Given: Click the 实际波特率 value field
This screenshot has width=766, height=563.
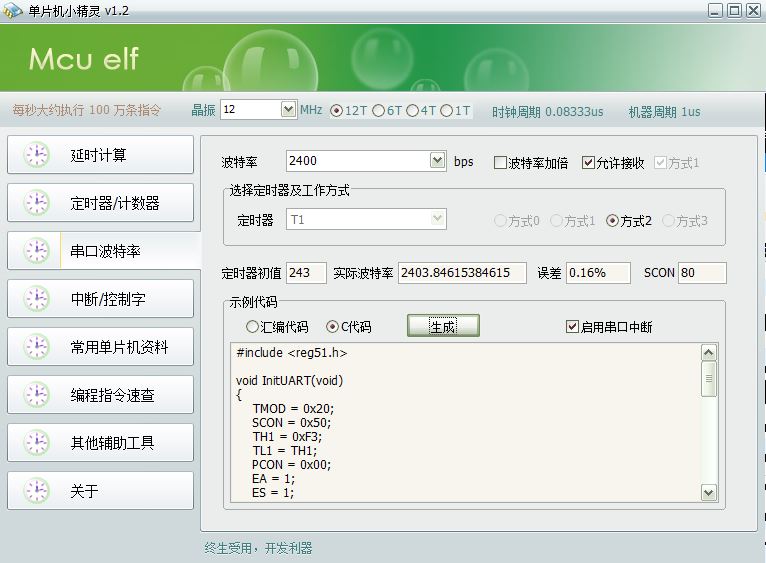Looking at the screenshot, I should pyautogui.click(x=462, y=273).
